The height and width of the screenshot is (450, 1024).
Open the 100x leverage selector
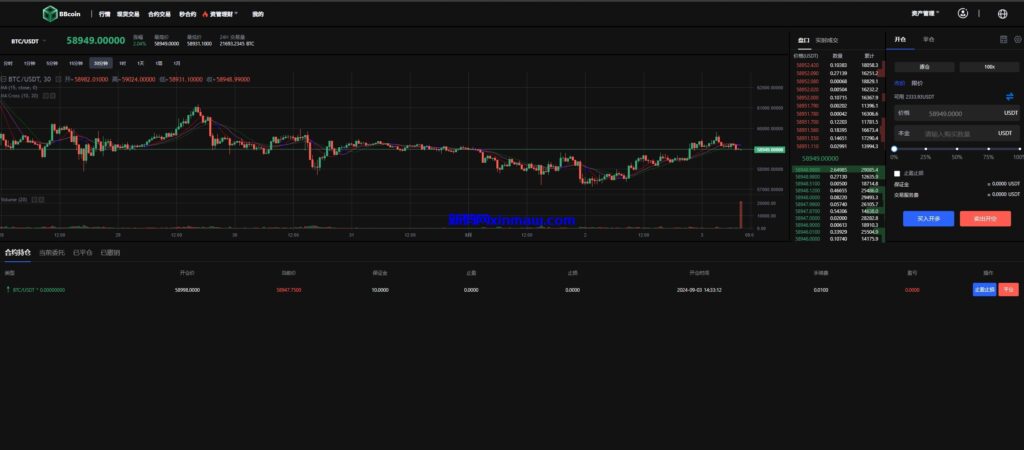point(989,67)
